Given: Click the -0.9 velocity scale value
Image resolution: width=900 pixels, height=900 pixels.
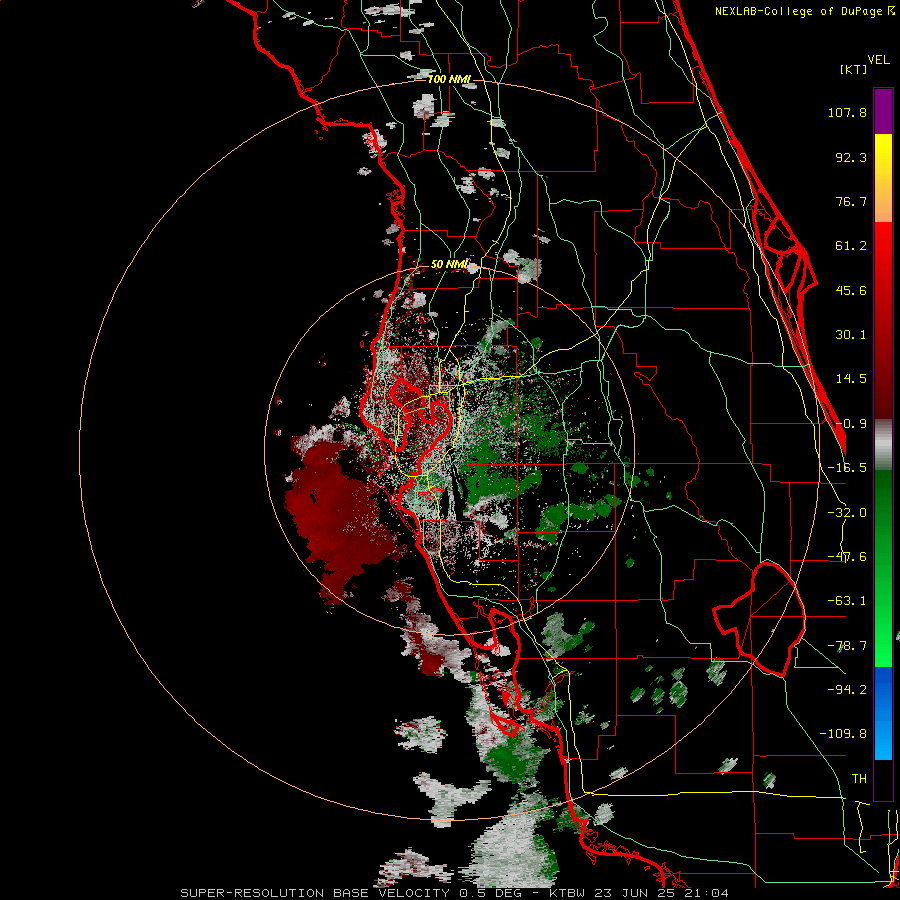Looking at the screenshot, I should pyautogui.click(x=851, y=424).
